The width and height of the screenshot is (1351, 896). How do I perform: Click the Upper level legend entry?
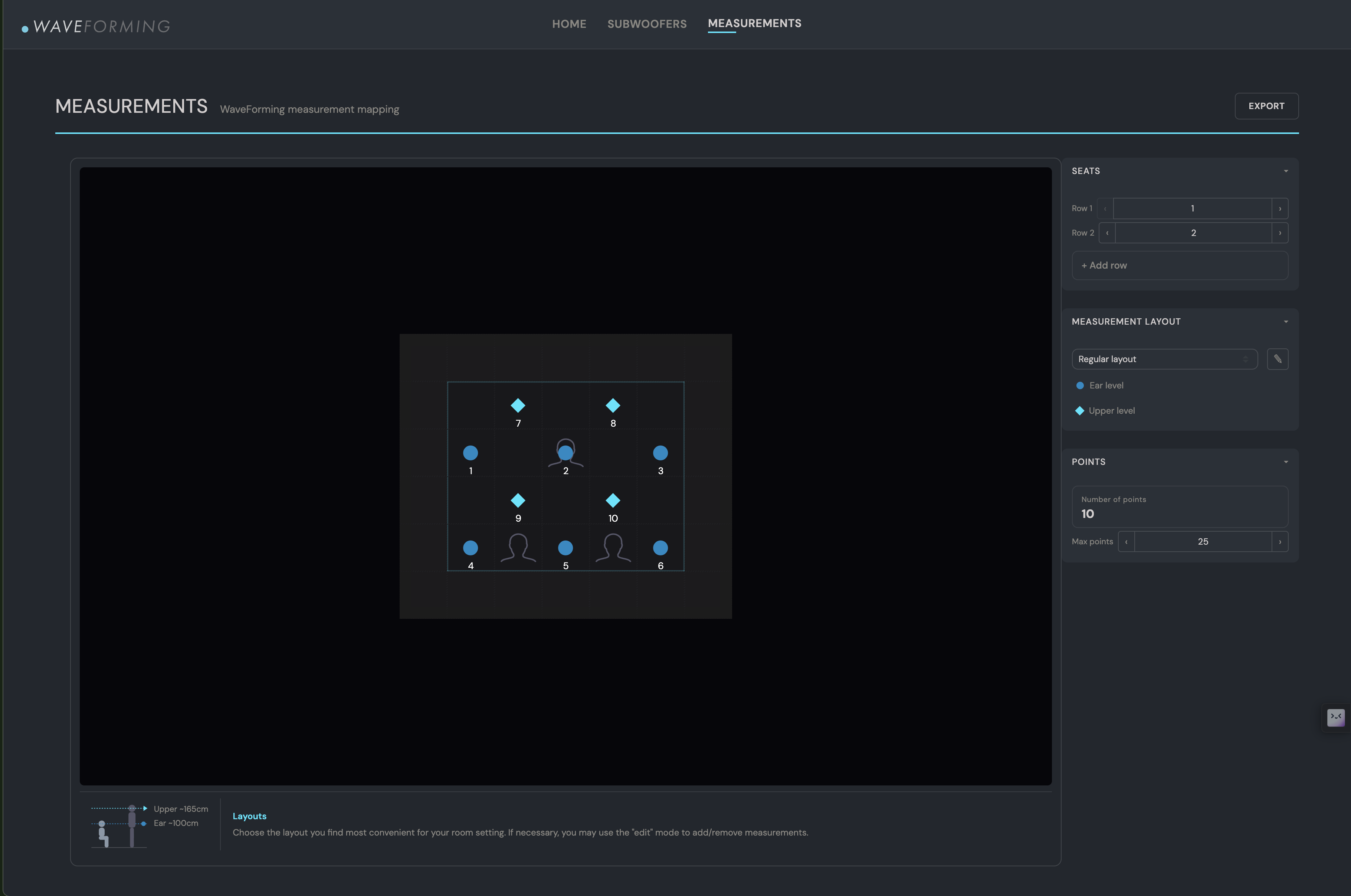click(x=1105, y=411)
